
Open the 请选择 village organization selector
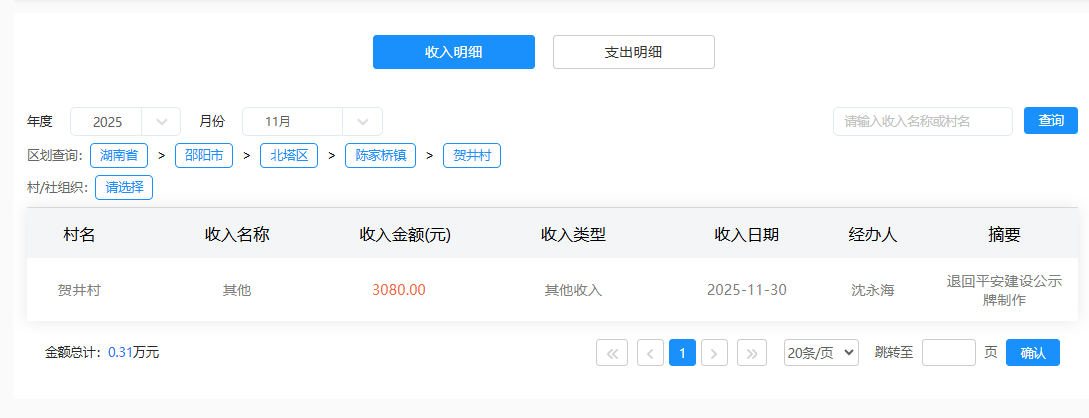[x=124, y=187]
